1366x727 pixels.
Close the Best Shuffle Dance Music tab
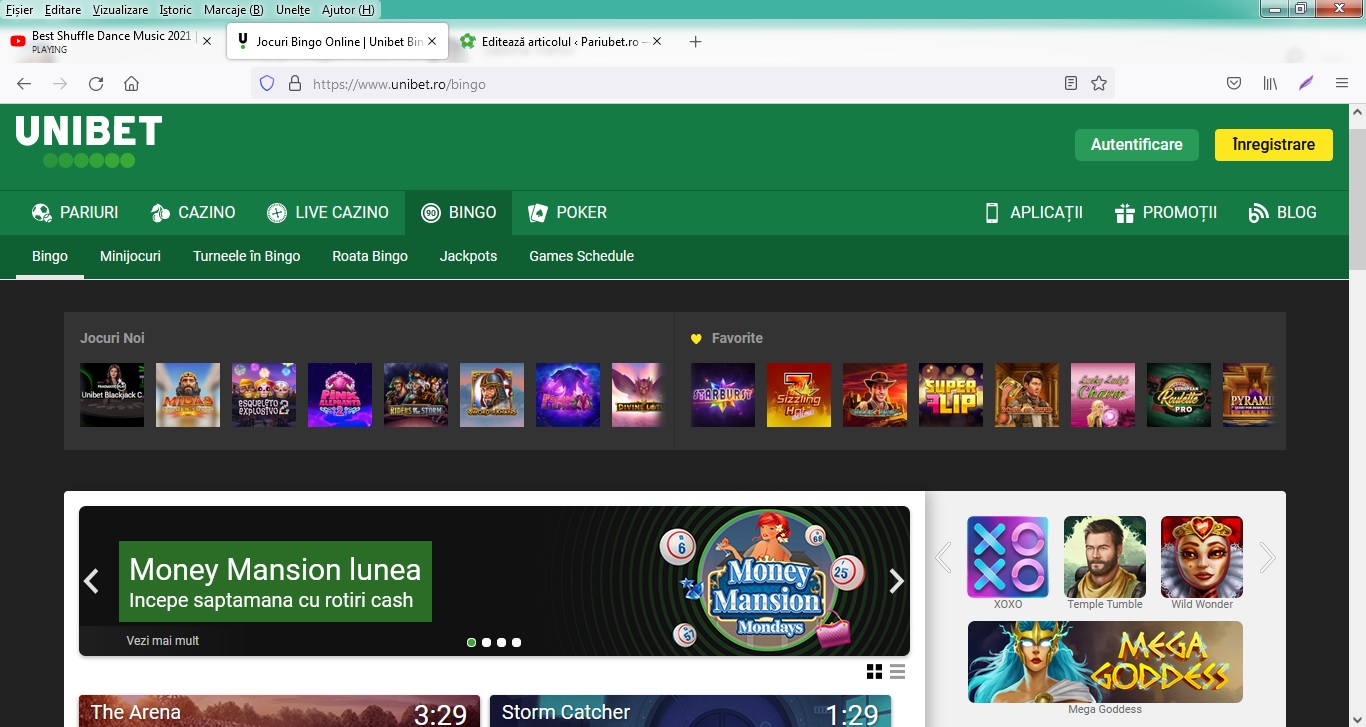pyautogui.click(x=207, y=42)
